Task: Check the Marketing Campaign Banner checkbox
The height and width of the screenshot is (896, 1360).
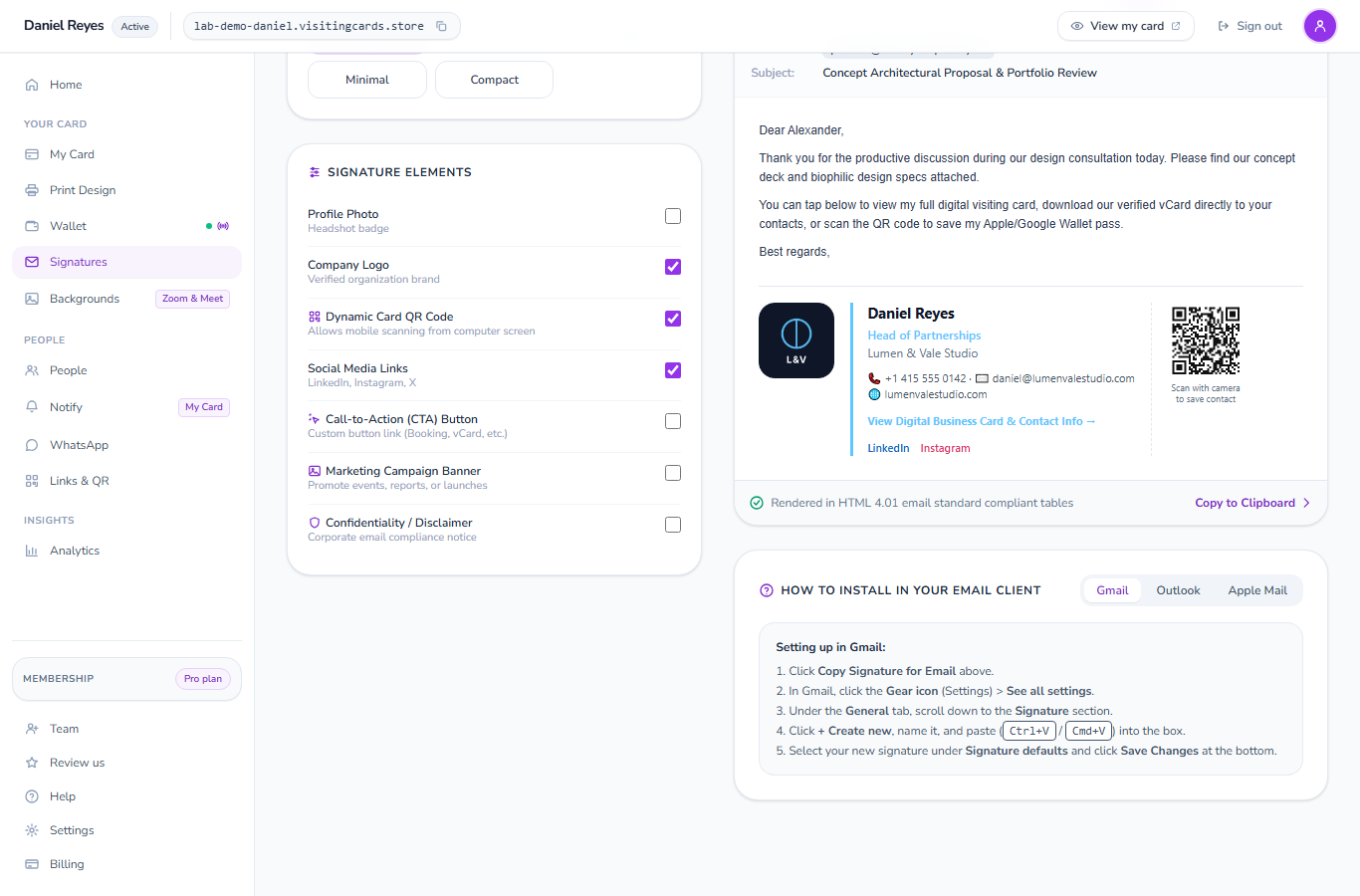Action: 673,473
